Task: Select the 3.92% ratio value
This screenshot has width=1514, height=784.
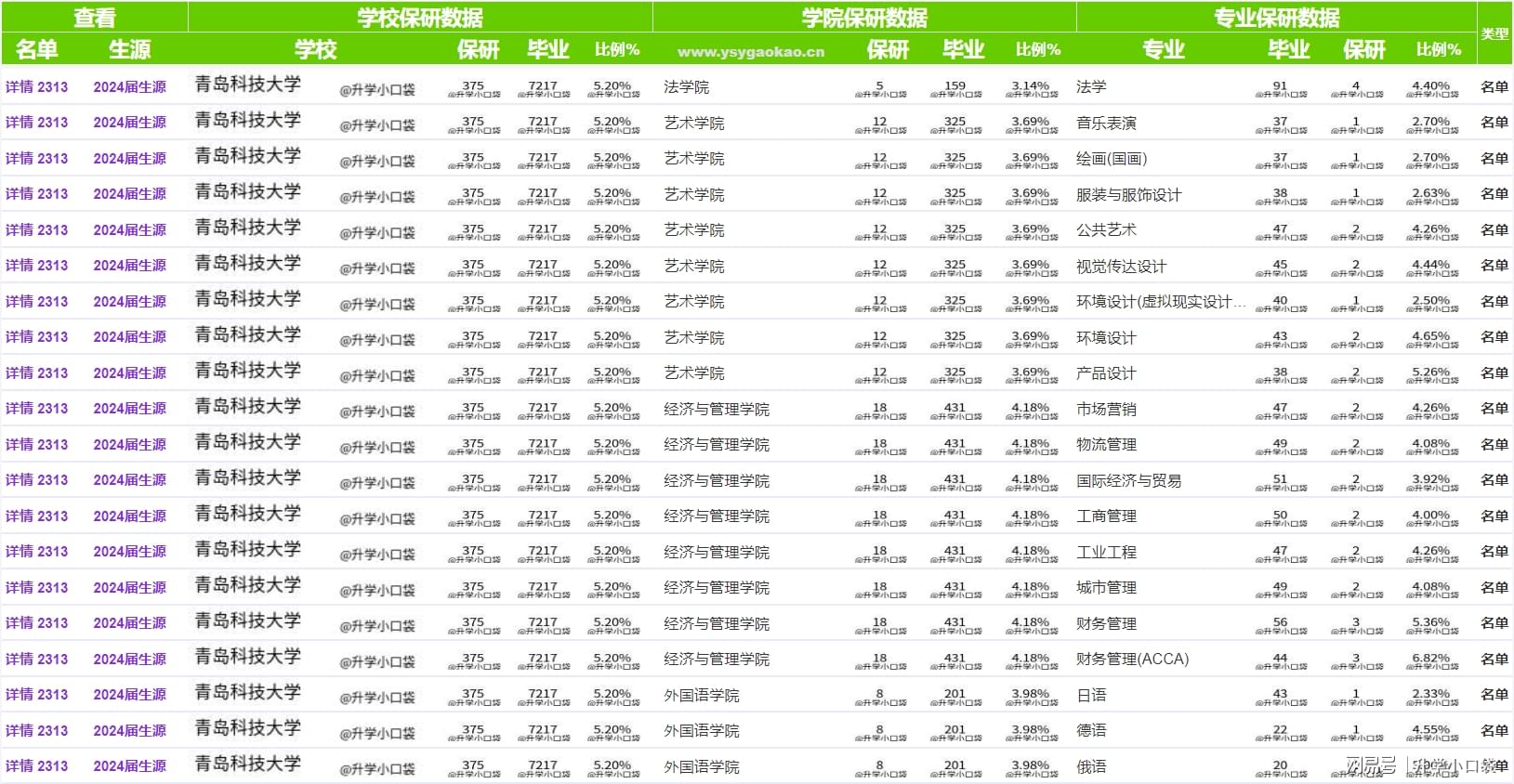Action: tap(1430, 479)
